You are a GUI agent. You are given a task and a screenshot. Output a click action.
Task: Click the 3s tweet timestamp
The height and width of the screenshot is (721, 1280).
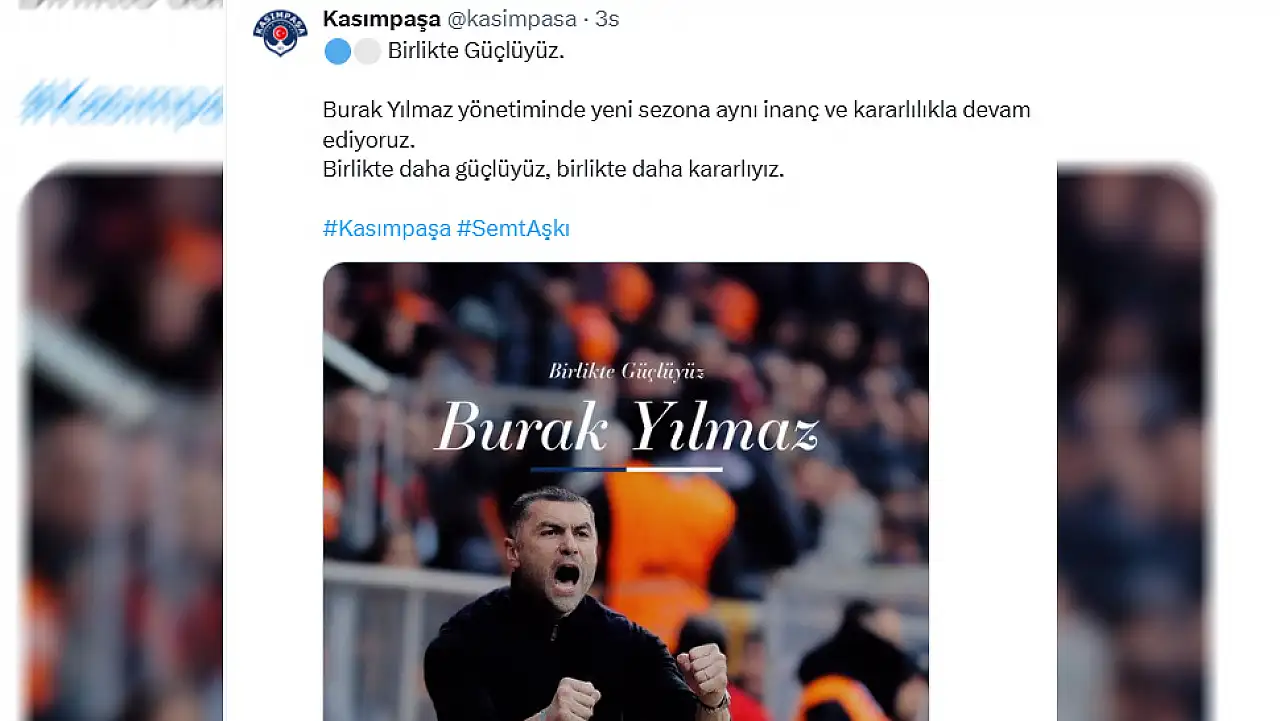(607, 19)
